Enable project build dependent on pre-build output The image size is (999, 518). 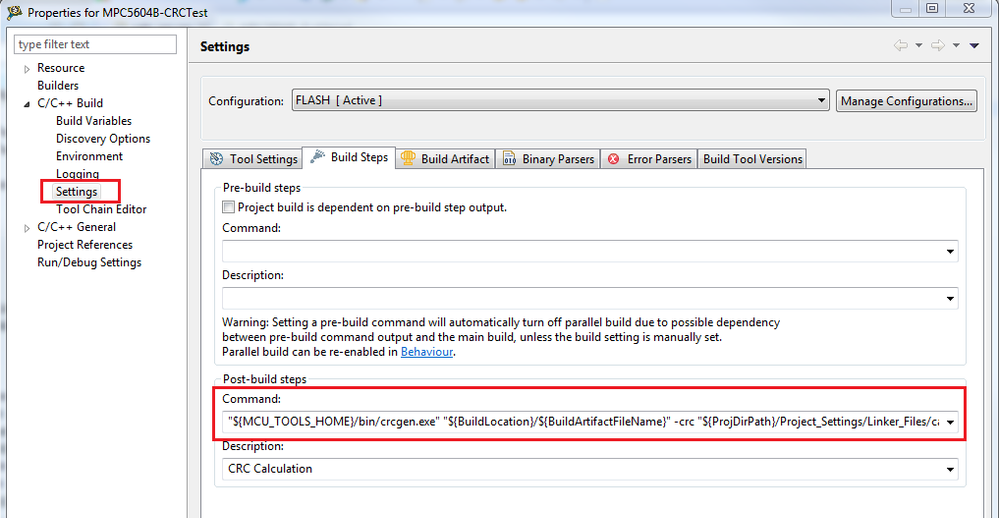click(x=228, y=206)
